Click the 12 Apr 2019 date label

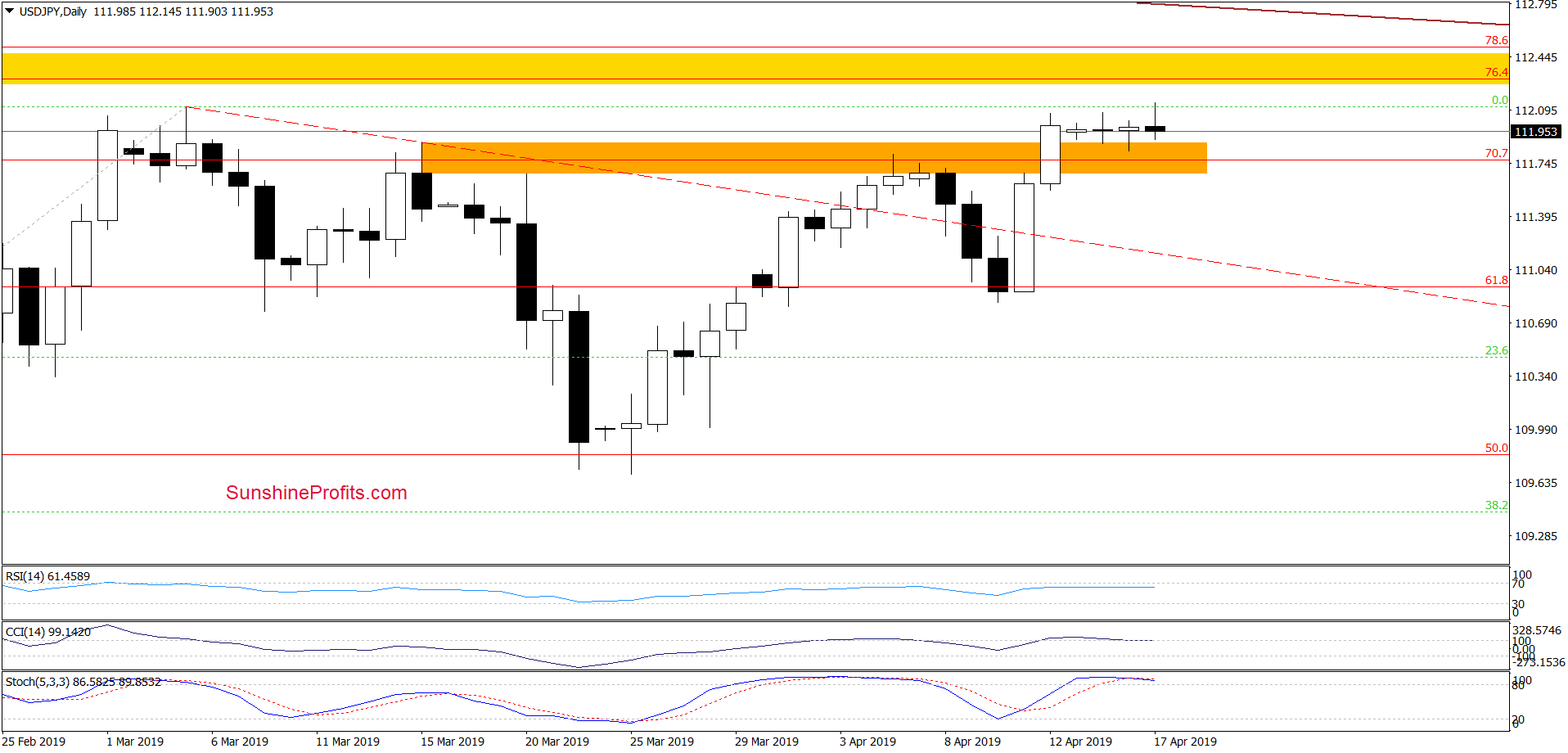(x=1080, y=742)
